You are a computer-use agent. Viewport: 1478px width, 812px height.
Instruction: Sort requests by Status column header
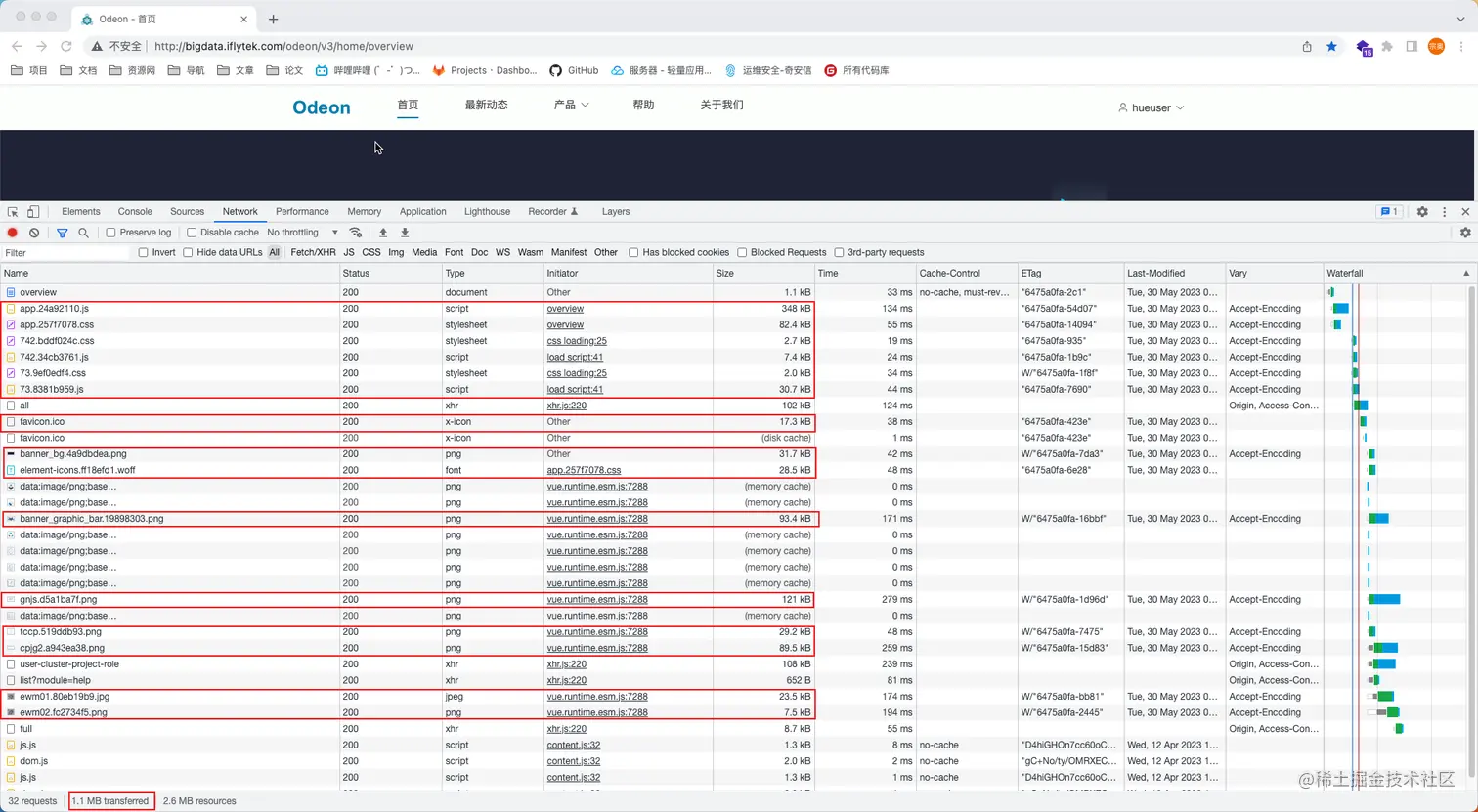pos(390,273)
